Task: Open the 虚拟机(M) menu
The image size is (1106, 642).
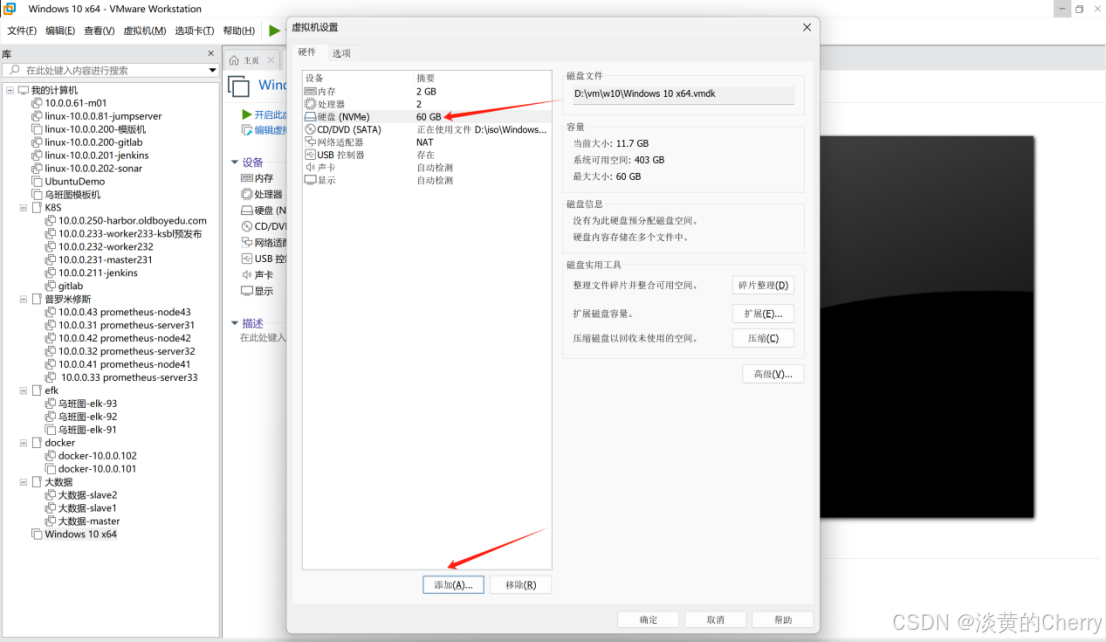Action: (x=144, y=30)
